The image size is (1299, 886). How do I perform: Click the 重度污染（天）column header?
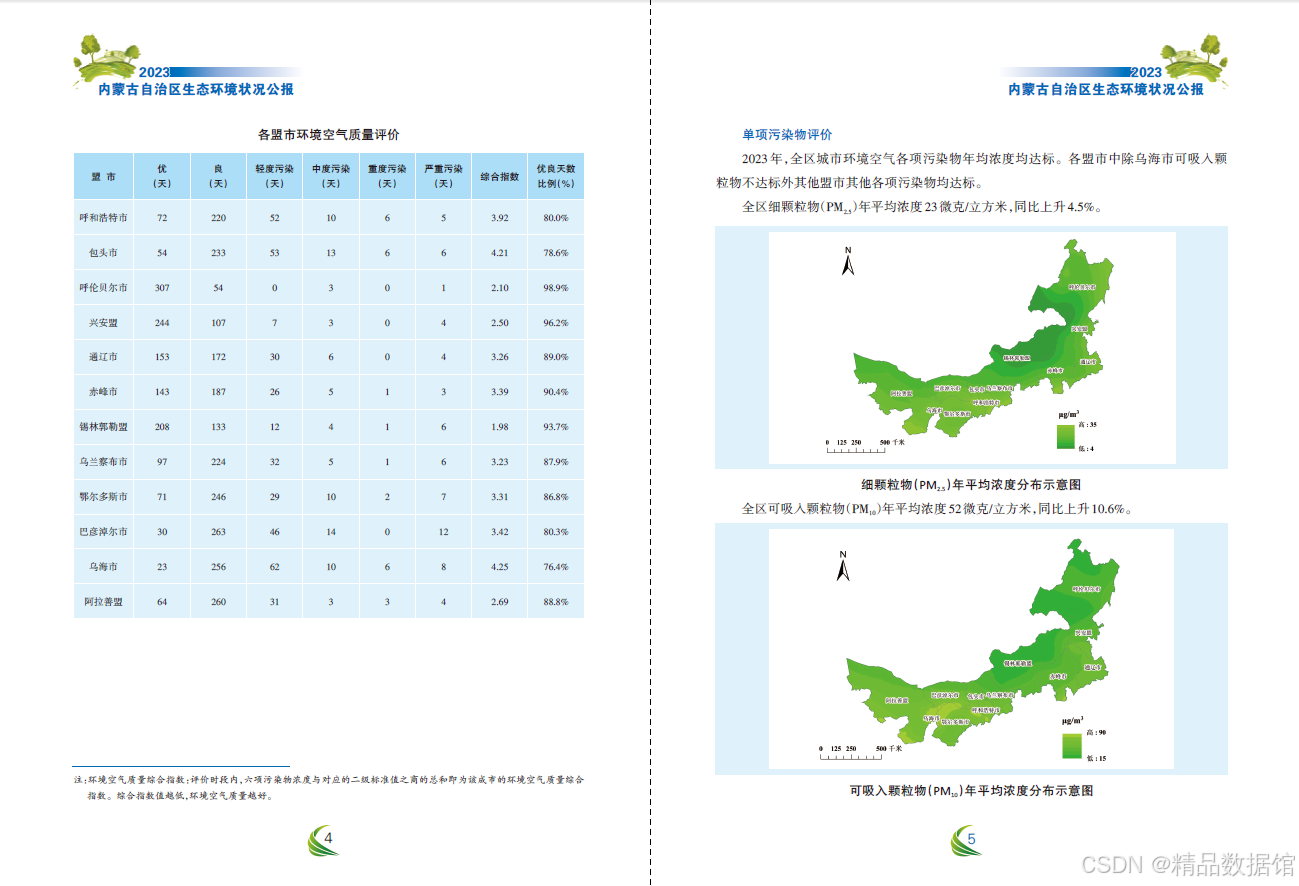point(387,176)
